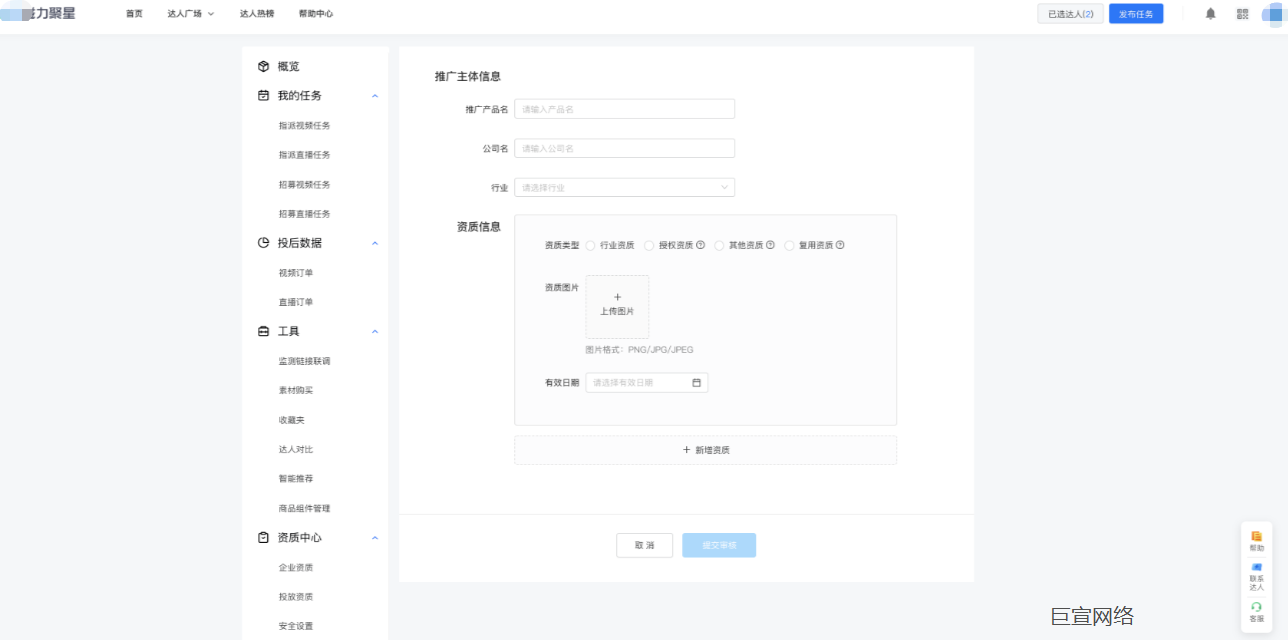The width and height of the screenshot is (1288, 640).
Task: Open 客服 customer service floating icon
Action: click(x=1257, y=611)
